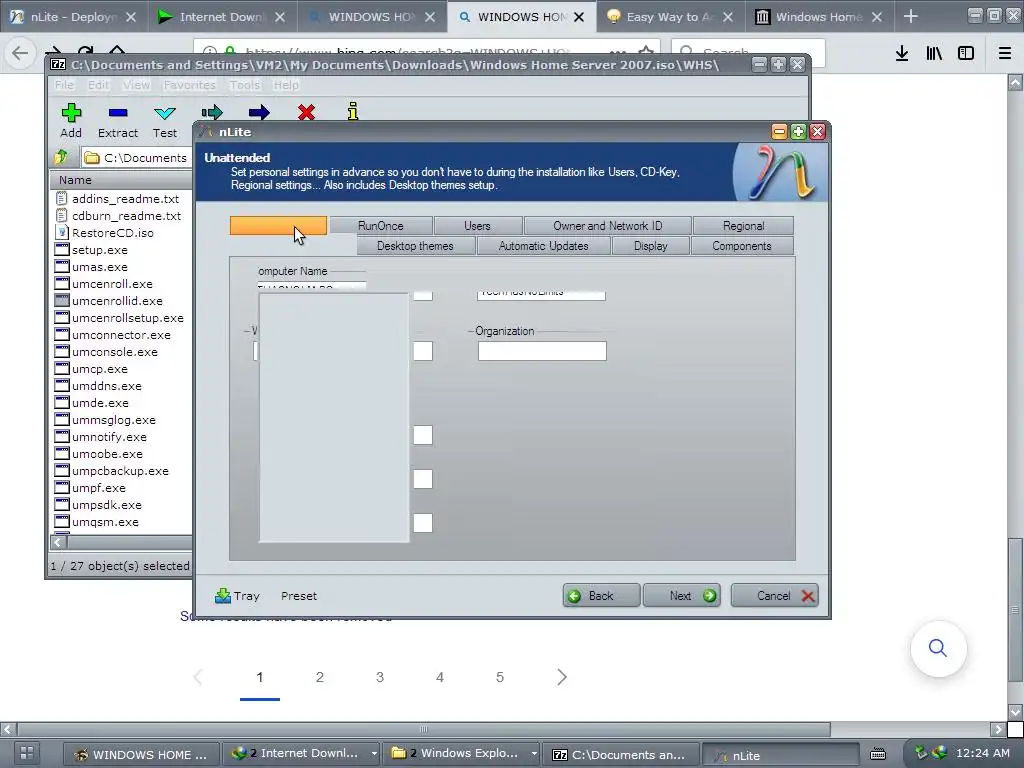This screenshot has width=1024, height=768.
Task: Open the Automatic Updates tab
Action: coord(543,246)
